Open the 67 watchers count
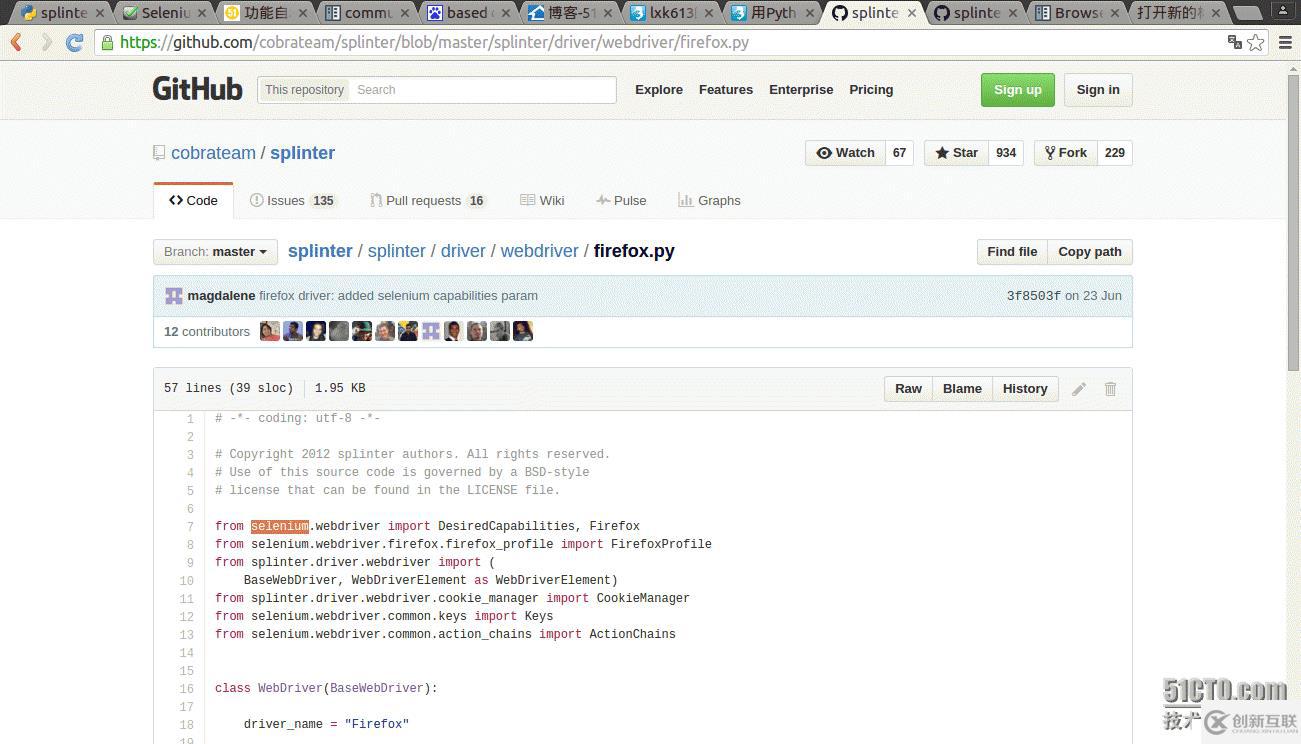Viewport: 1301px width, 744px height. (x=899, y=153)
